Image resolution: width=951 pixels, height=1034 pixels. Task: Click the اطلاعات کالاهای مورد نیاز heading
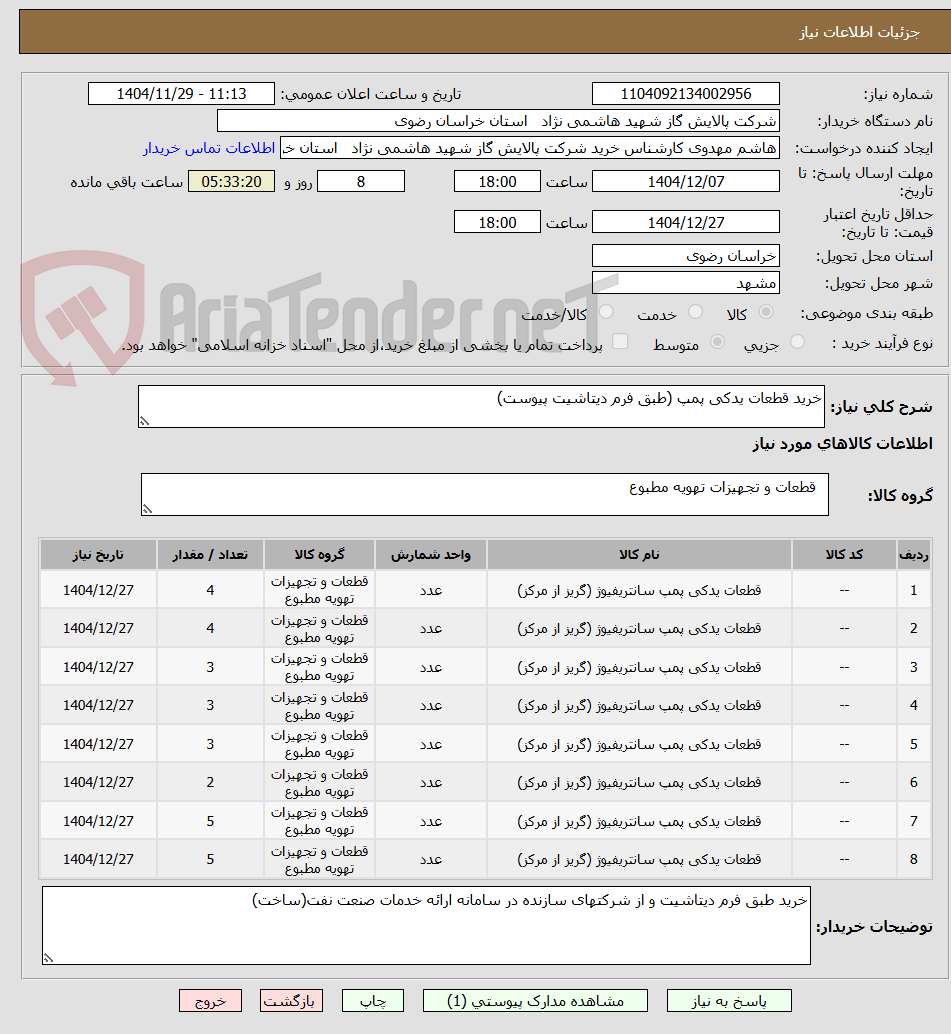(842, 444)
